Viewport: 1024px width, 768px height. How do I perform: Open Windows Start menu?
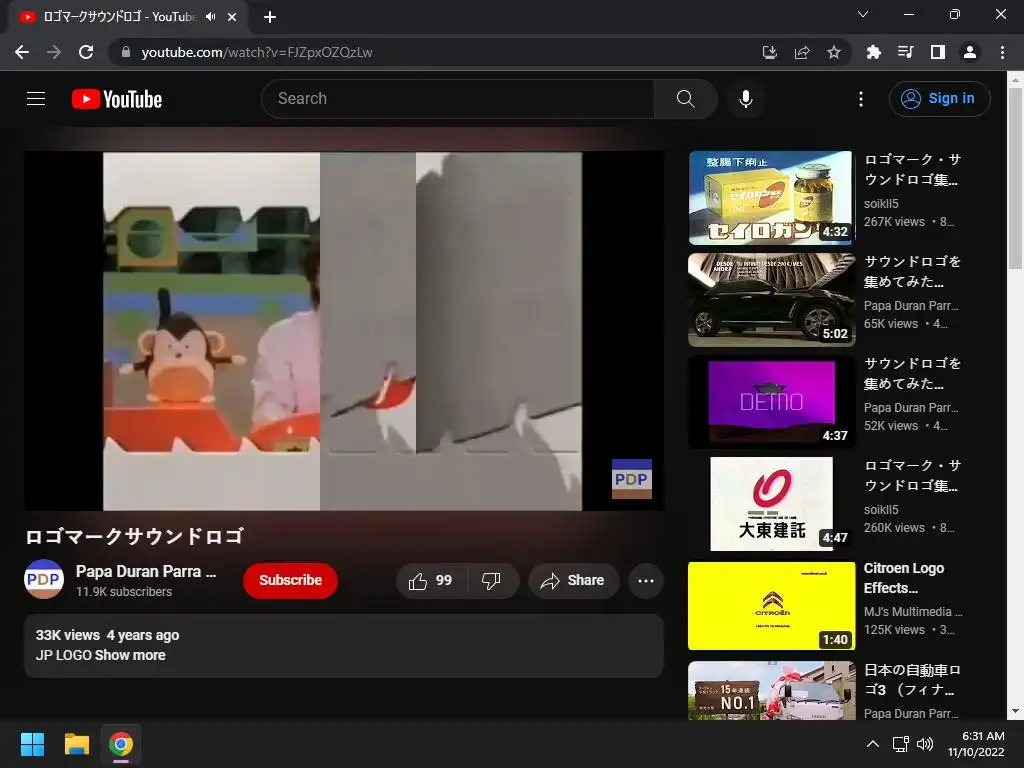pos(32,744)
